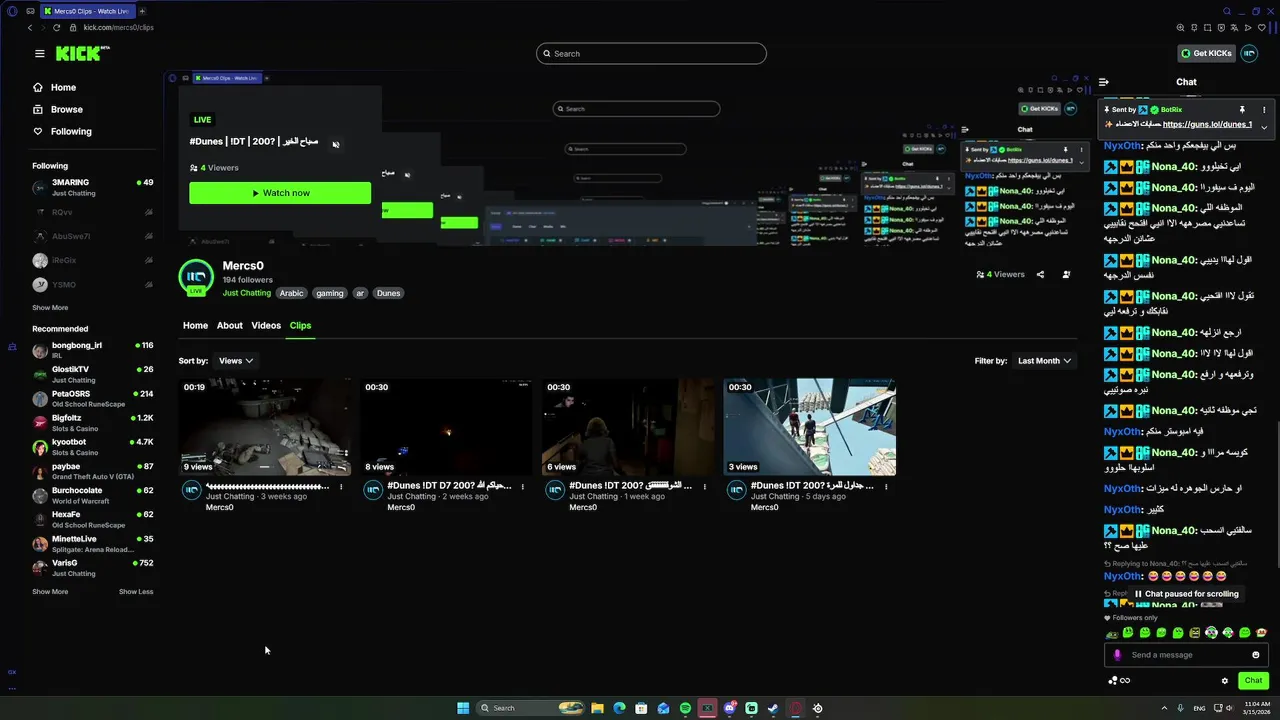Insert the Pepe frog quick emote
Image resolution: width=1280 pixels, height=720 pixels.
pyautogui.click(x=1111, y=633)
